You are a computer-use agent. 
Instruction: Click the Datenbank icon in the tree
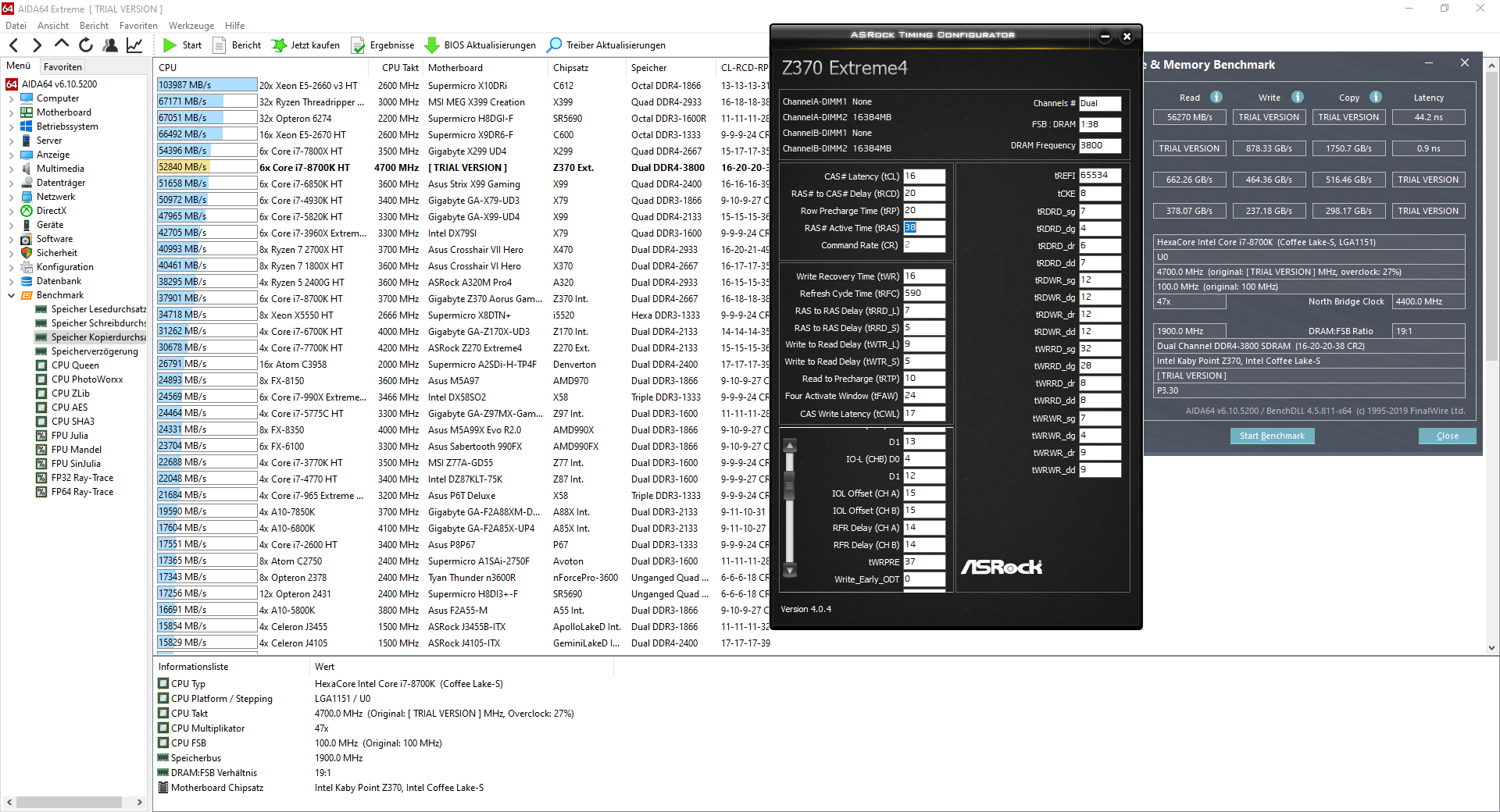point(27,281)
